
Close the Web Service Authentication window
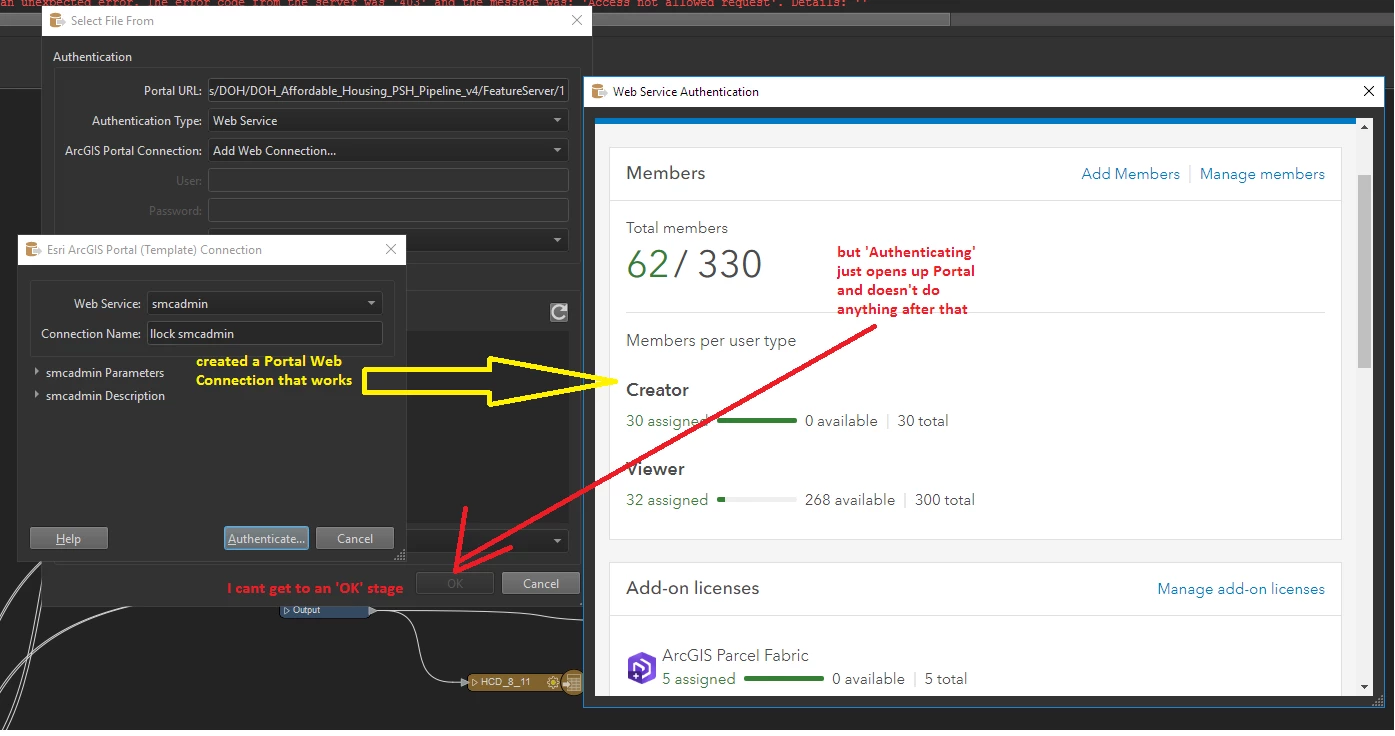tap(1369, 91)
